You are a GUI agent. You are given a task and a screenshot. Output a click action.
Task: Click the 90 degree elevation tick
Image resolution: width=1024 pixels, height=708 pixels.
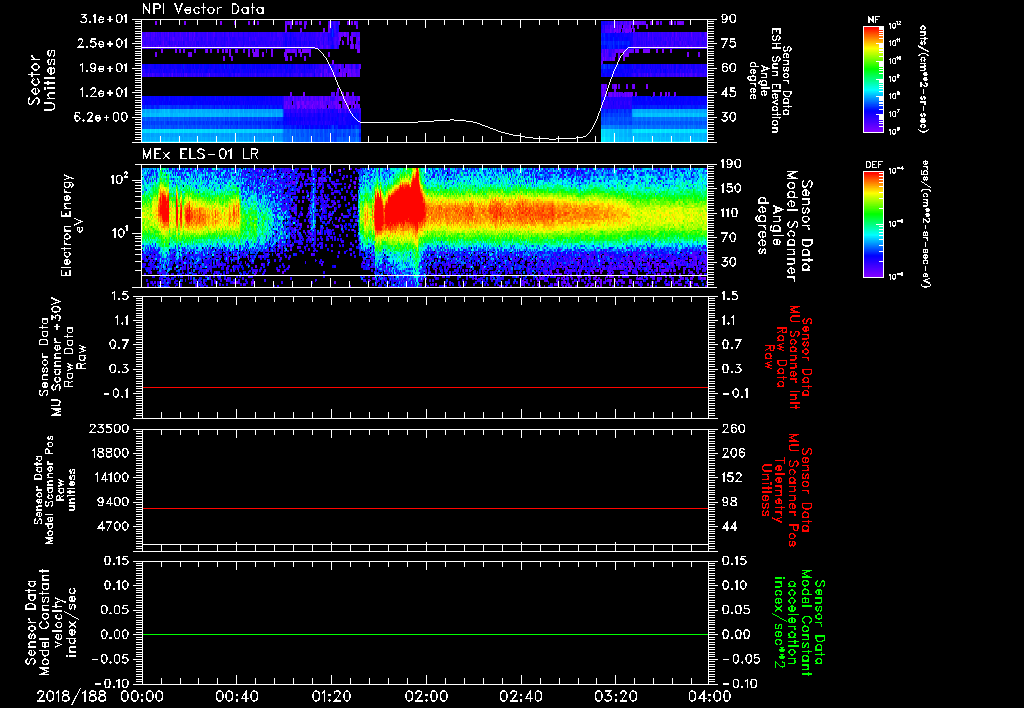click(729, 19)
